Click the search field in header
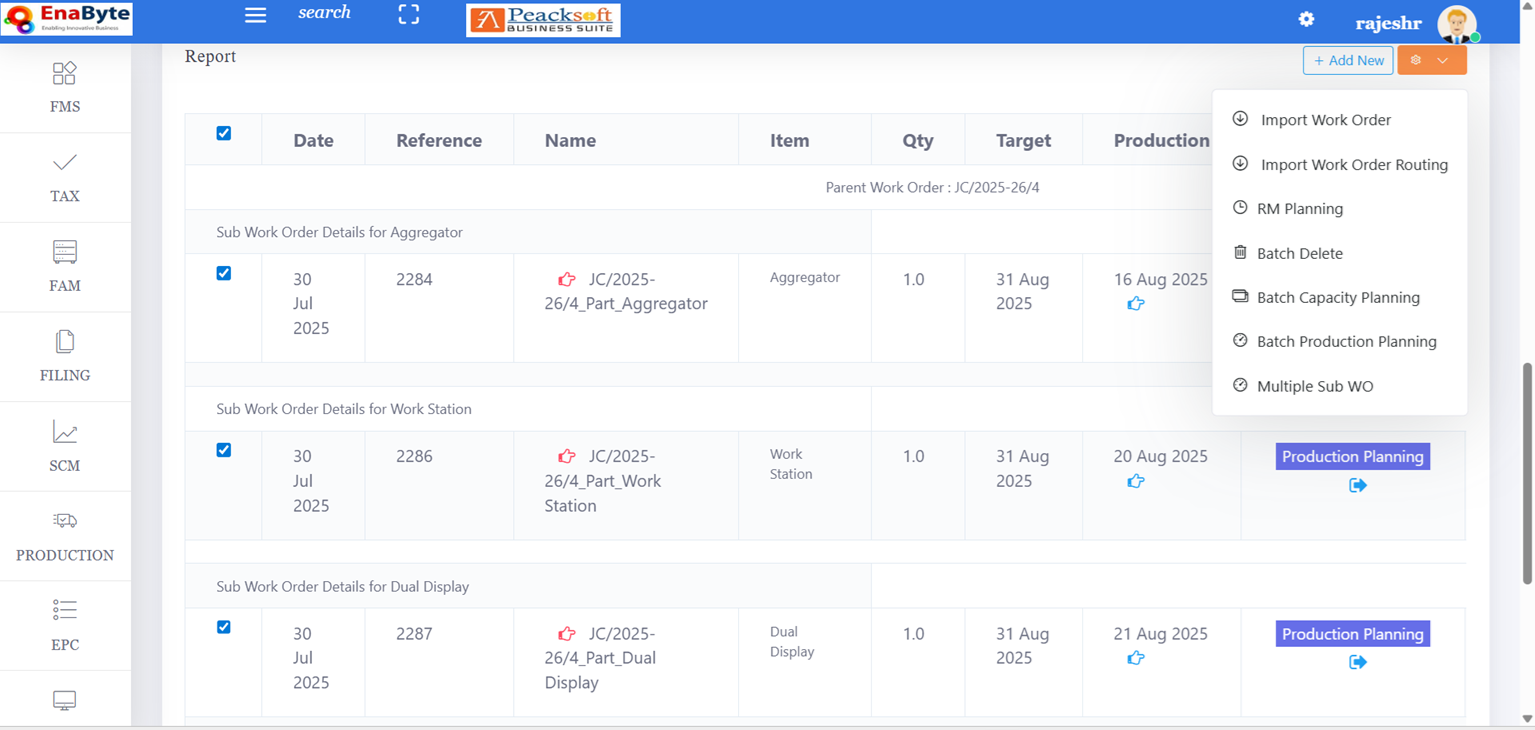 tap(324, 13)
